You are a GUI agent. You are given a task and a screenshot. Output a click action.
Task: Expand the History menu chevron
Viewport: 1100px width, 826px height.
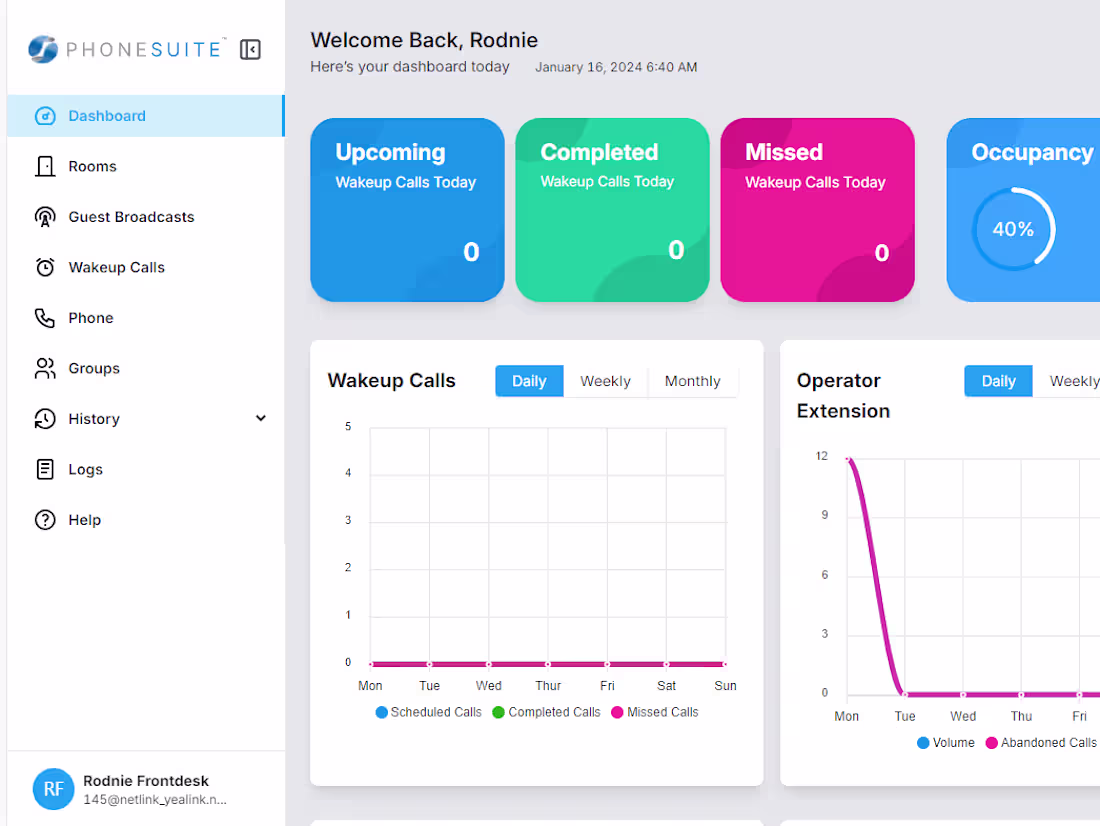(260, 418)
